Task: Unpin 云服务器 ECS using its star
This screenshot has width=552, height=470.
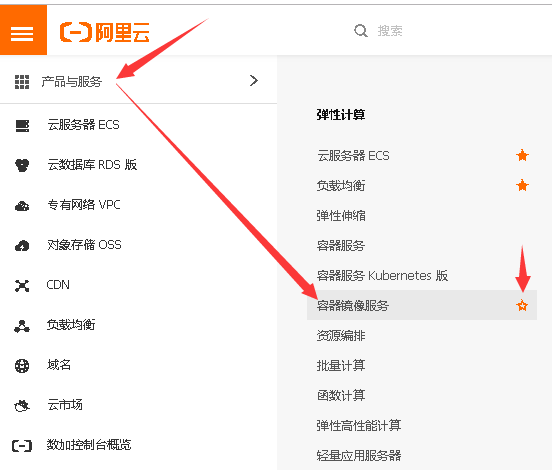Action: (x=522, y=155)
